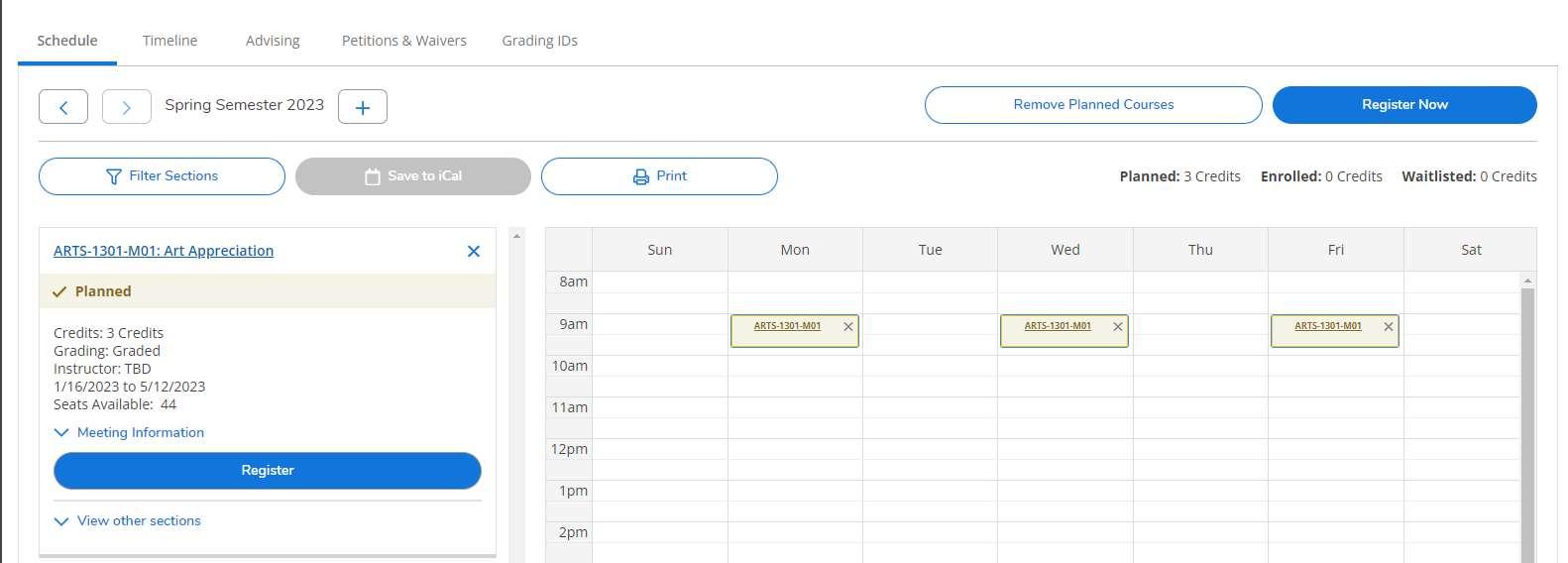Switch to the Timeline tab

[169, 41]
